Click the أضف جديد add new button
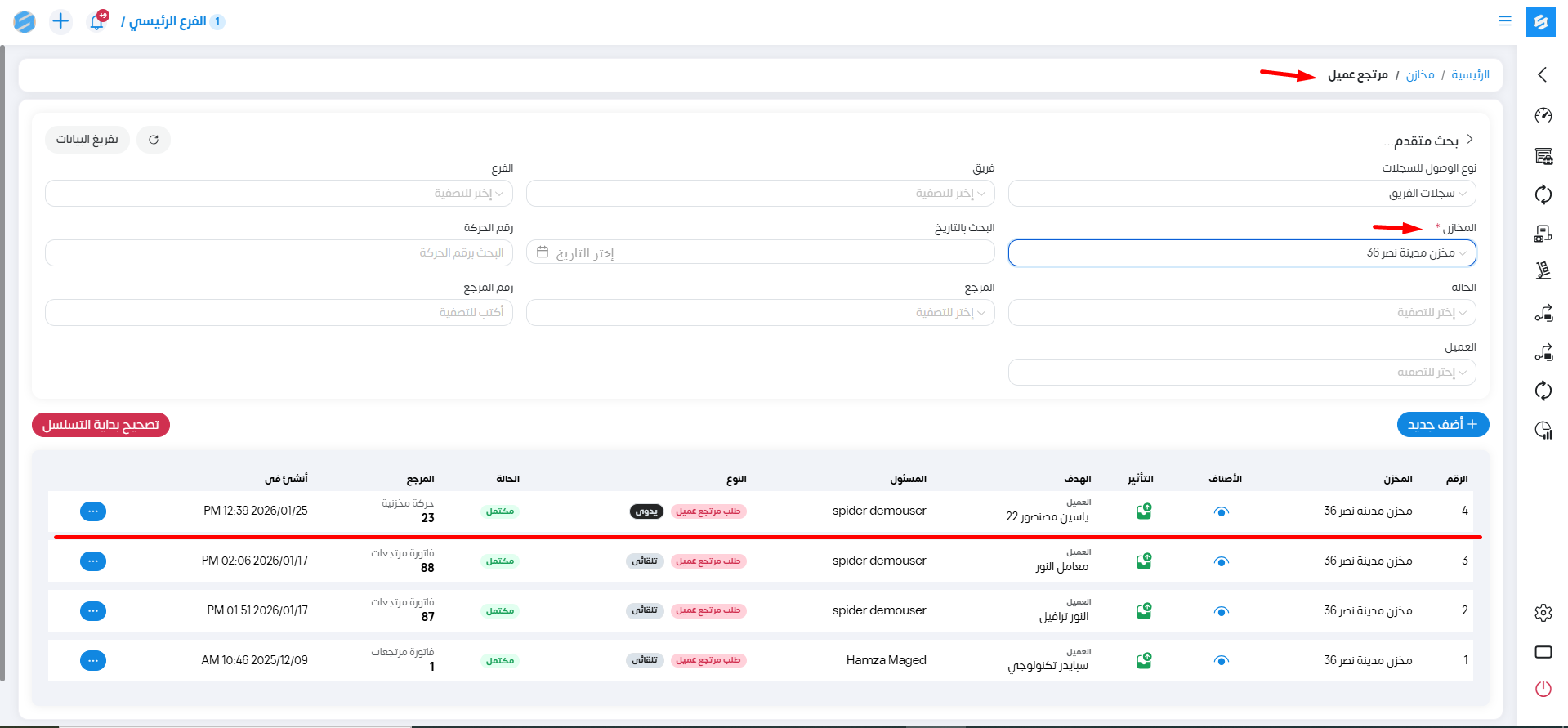Viewport: 1568px width, 728px height. pyautogui.click(x=1442, y=425)
